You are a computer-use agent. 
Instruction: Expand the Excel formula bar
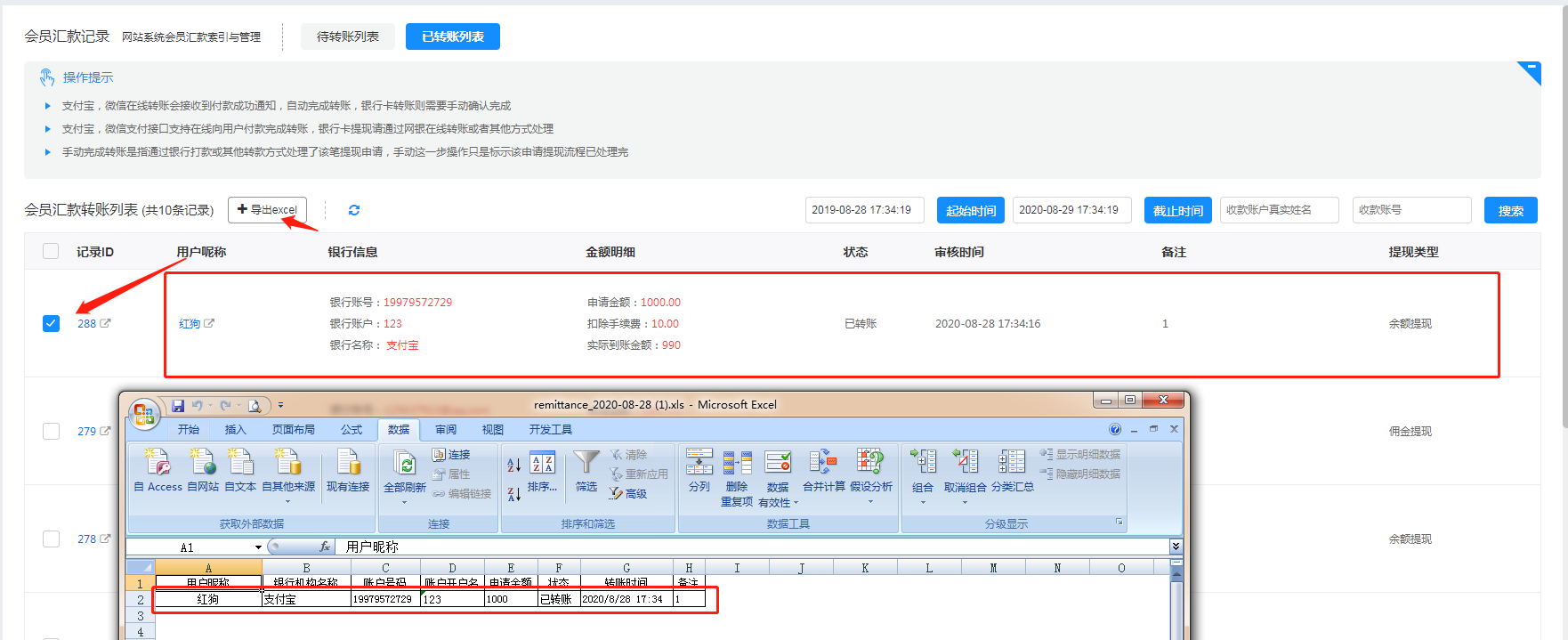(x=1176, y=547)
